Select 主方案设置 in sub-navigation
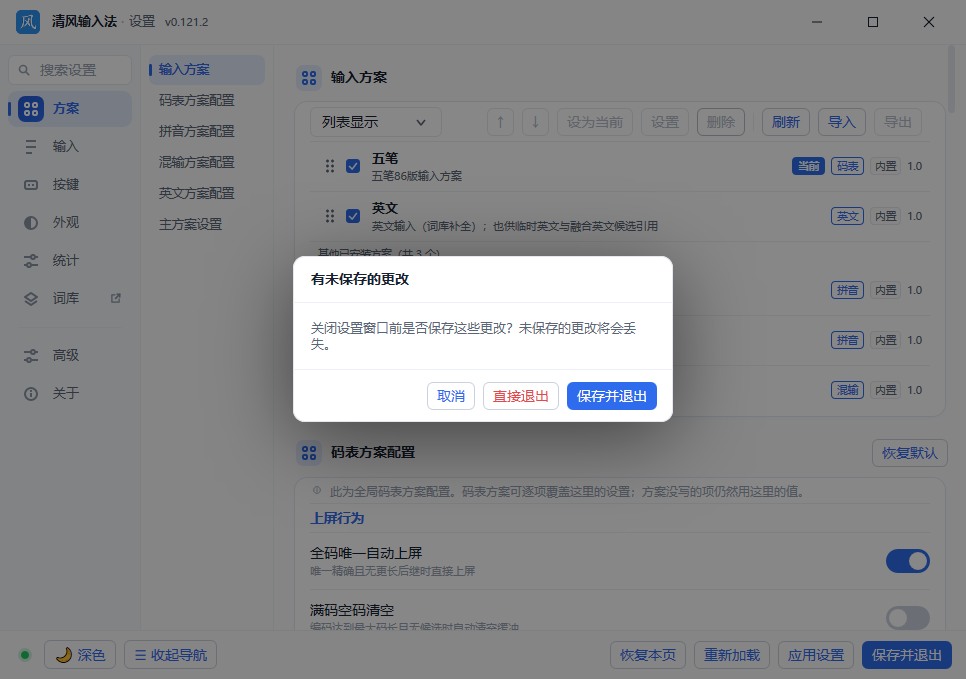This screenshot has height=679, width=966. tap(190, 224)
